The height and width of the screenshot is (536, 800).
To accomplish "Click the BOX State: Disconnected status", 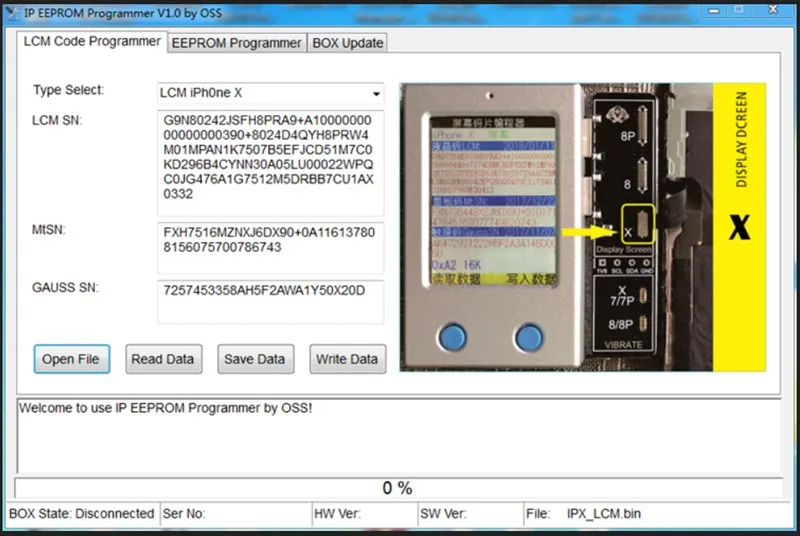I will tap(82, 514).
